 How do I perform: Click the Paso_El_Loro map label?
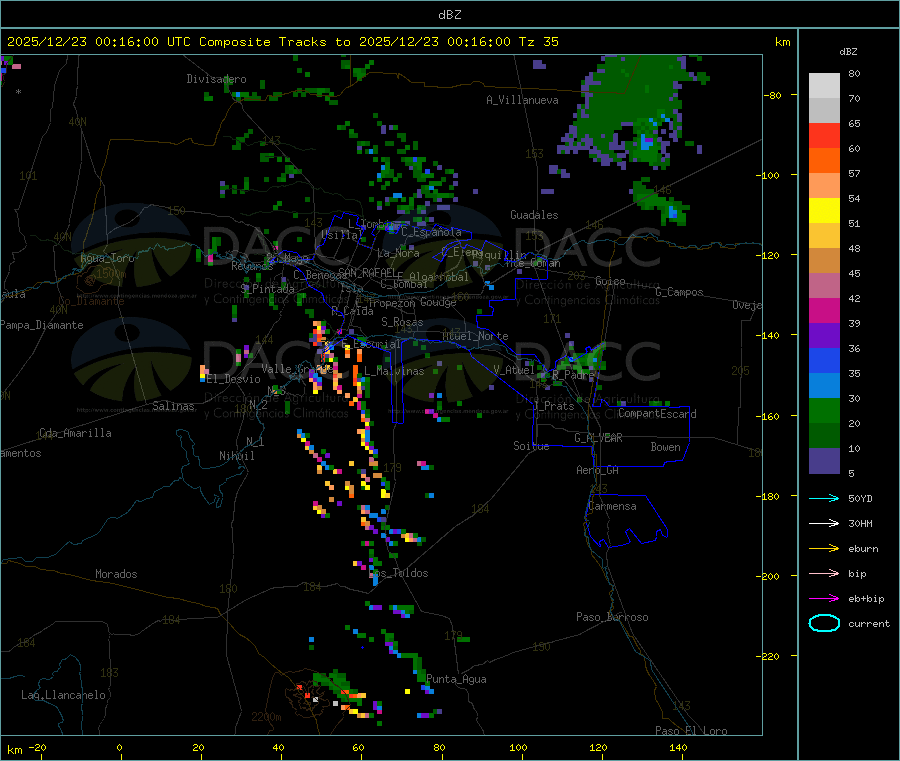coord(691,731)
